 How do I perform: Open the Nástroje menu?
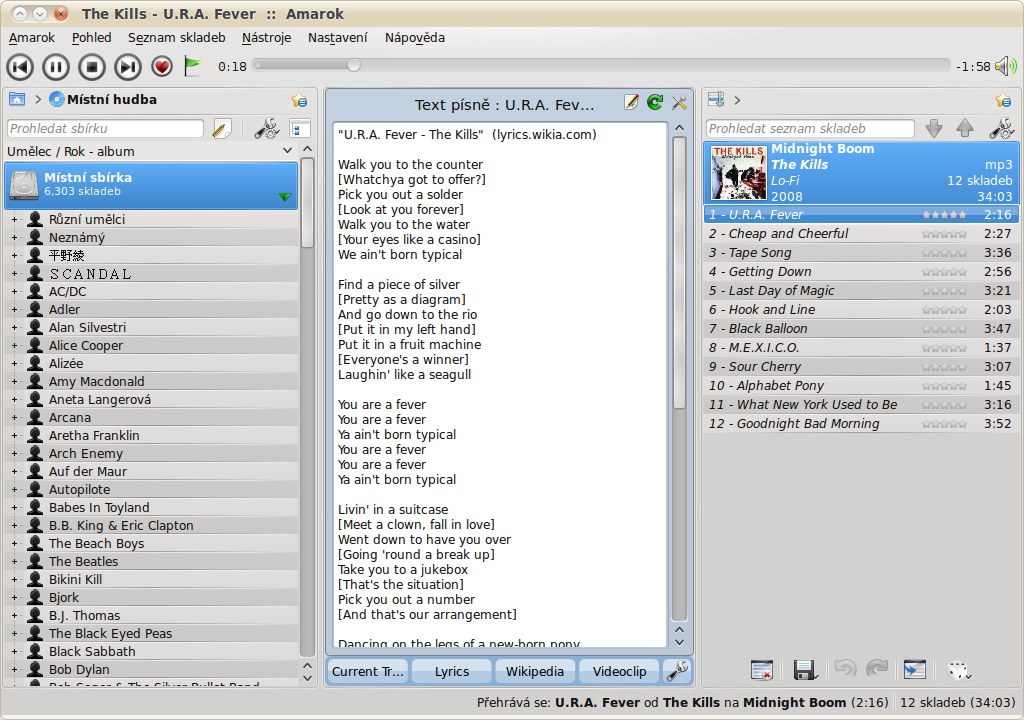(266, 38)
